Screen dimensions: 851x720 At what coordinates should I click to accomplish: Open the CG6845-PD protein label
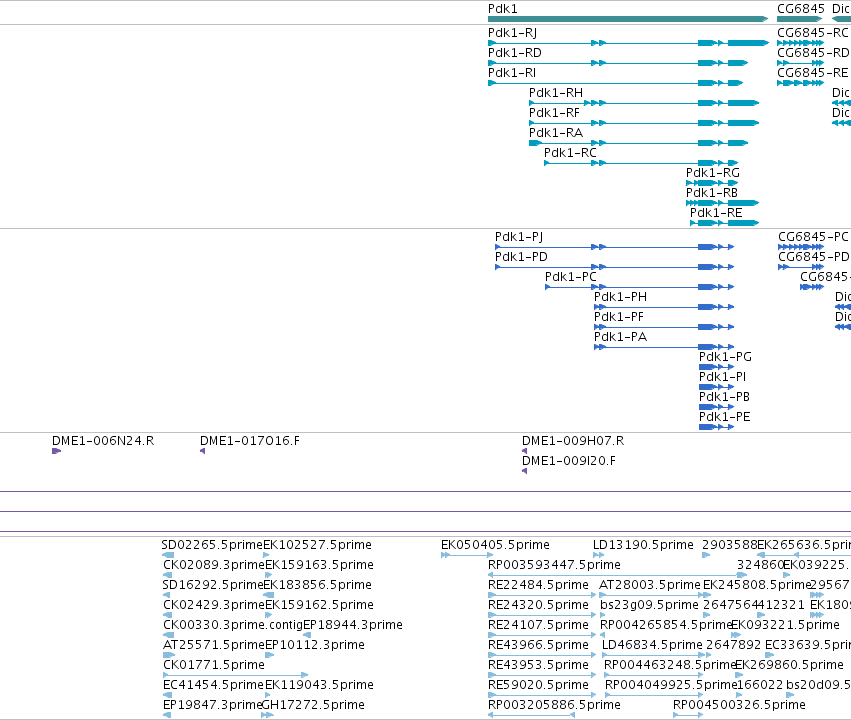pyautogui.click(x=814, y=257)
